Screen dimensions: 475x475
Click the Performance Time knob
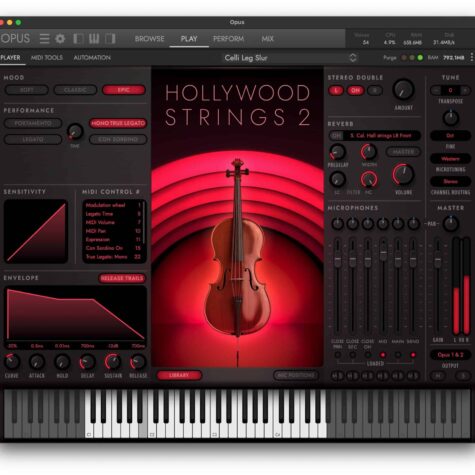pyautogui.click(x=75, y=131)
